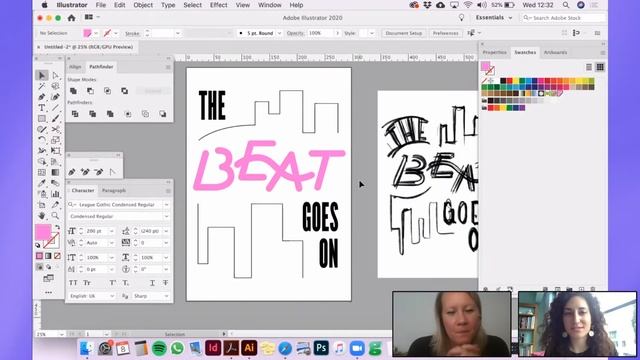Set paint mode to None
The width and height of the screenshot is (640, 360).
point(57,256)
